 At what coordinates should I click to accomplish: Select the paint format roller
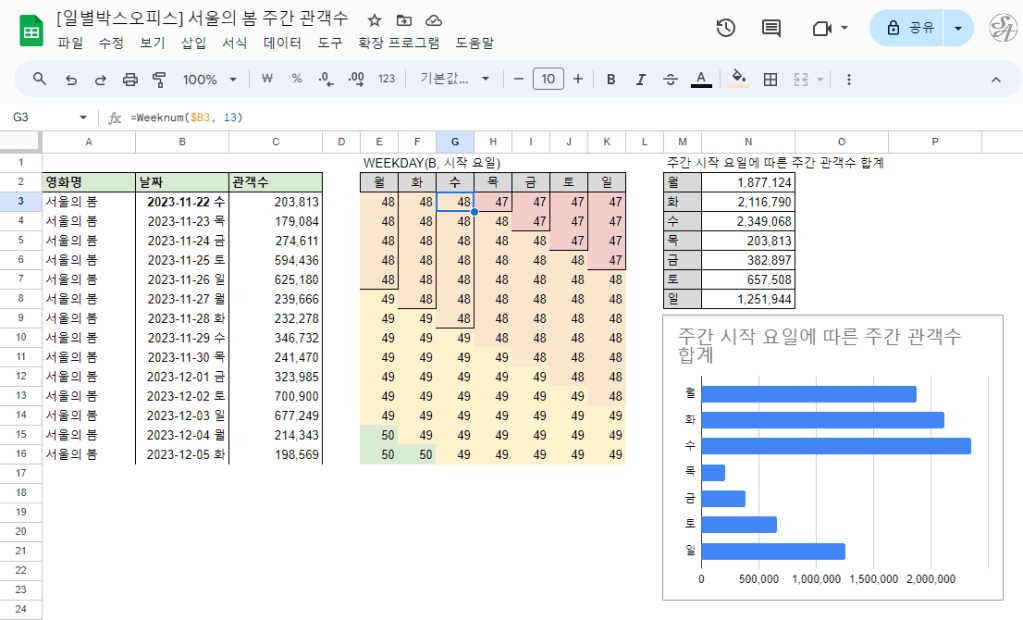click(x=159, y=79)
